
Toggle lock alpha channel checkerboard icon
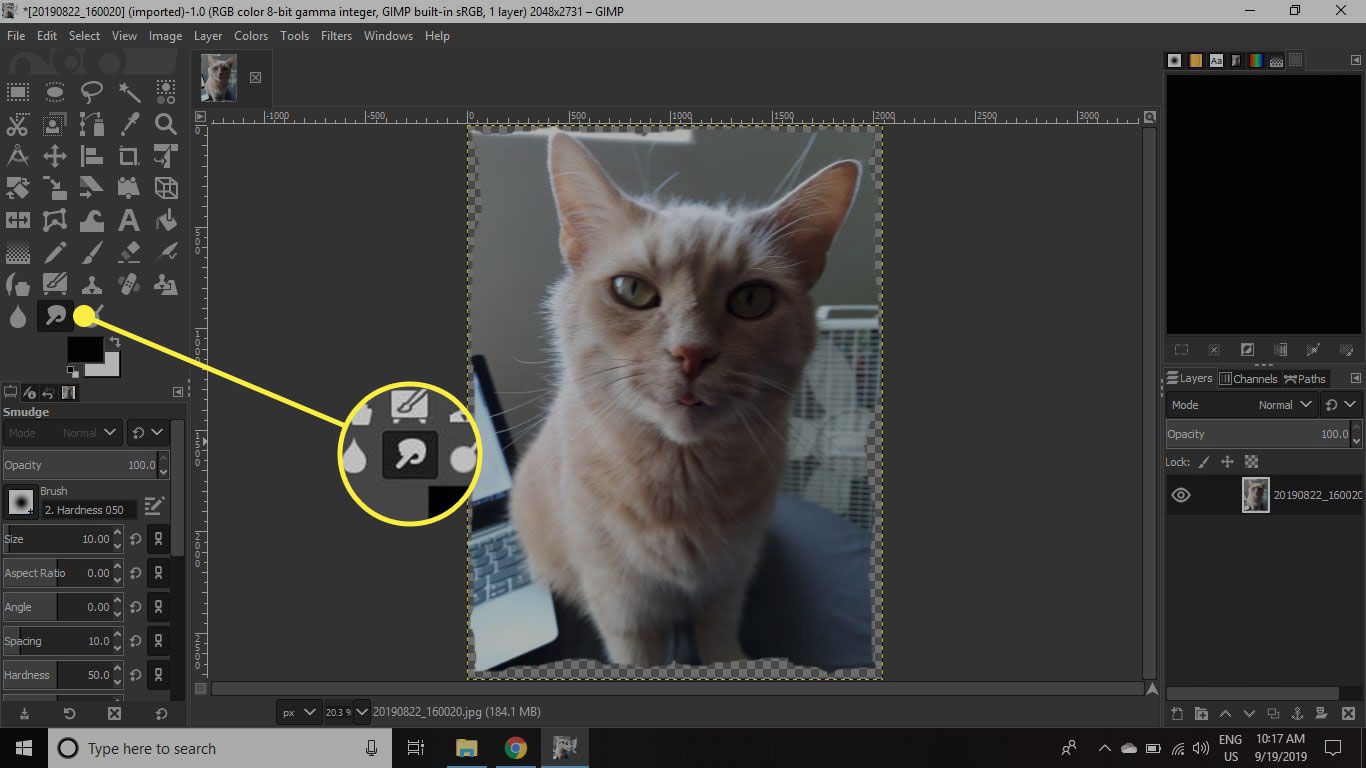1251,462
